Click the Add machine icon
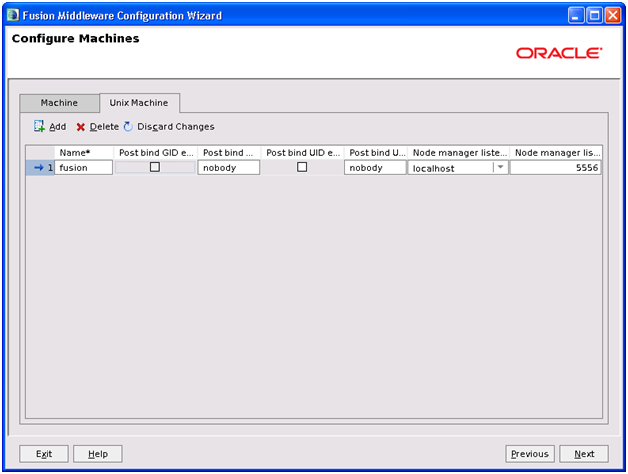The width and height of the screenshot is (628, 474). pyautogui.click(x=39, y=126)
